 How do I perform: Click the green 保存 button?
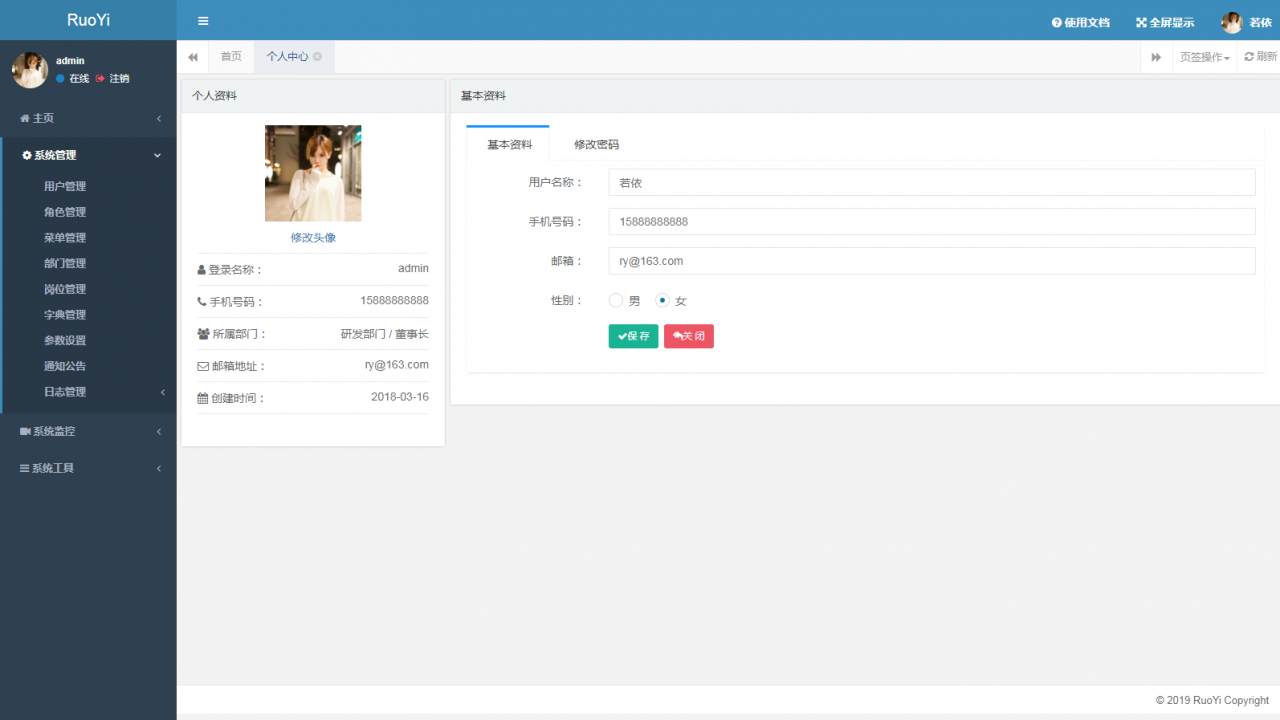(x=633, y=336)
